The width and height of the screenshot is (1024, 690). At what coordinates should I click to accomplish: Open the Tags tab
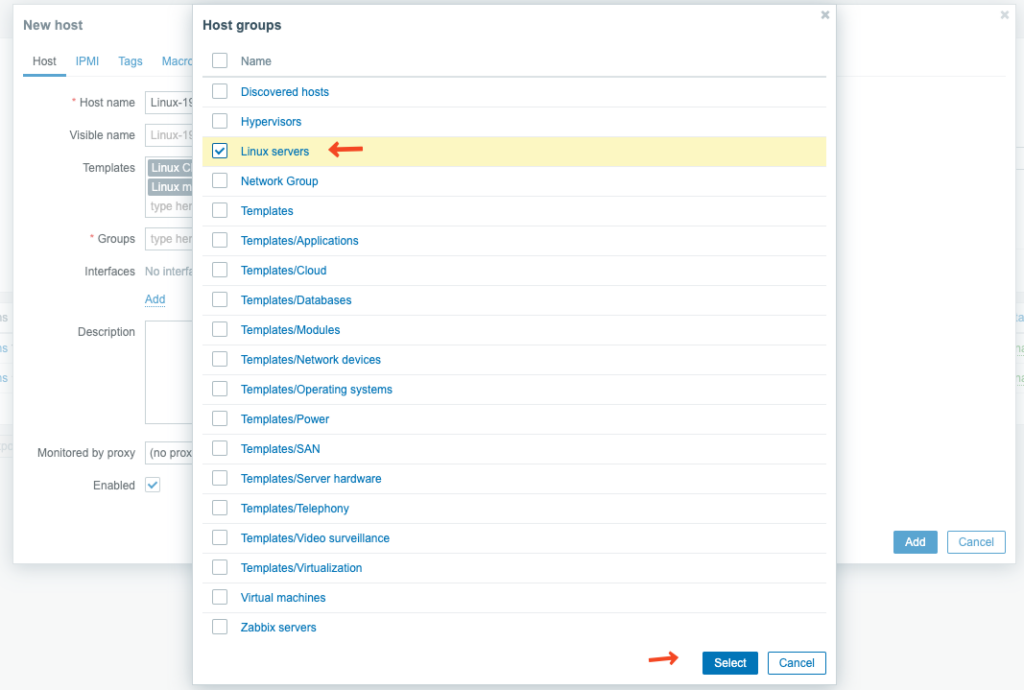pyautogui.click(x=130, y=61)
